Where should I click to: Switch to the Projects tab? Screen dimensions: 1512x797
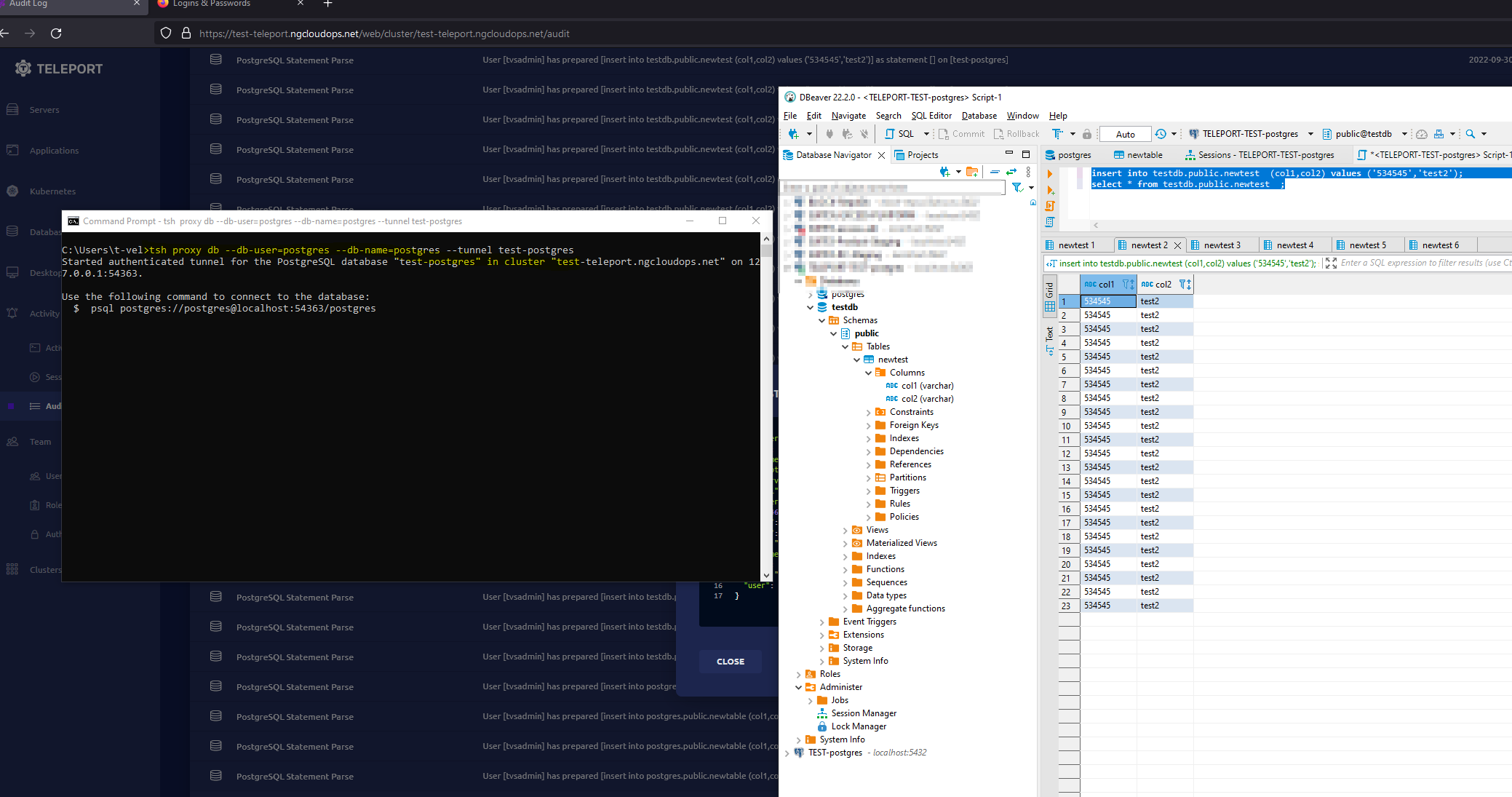[x=916, y=155]
